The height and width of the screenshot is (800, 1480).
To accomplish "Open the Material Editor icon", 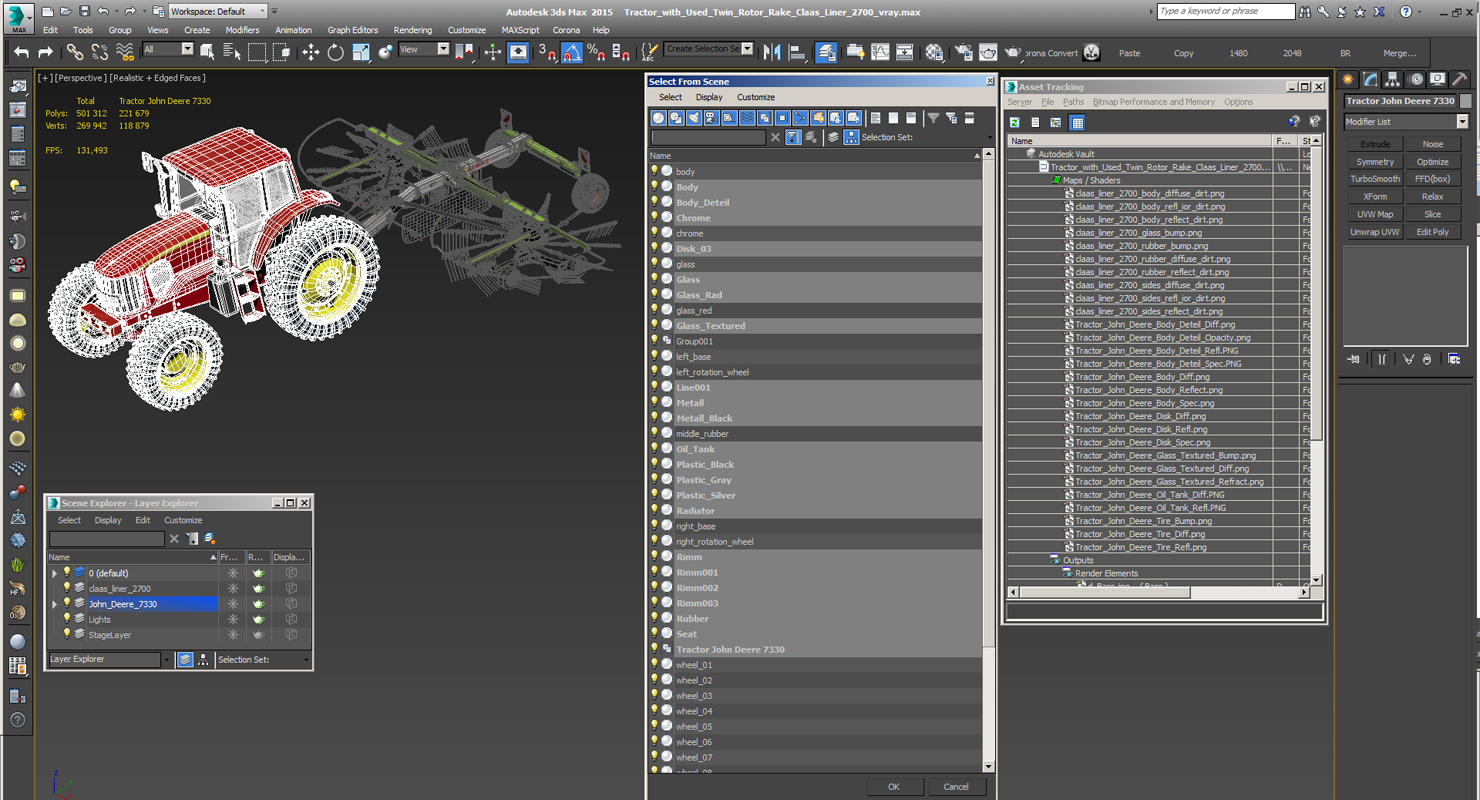I will [x=934, y=52].
